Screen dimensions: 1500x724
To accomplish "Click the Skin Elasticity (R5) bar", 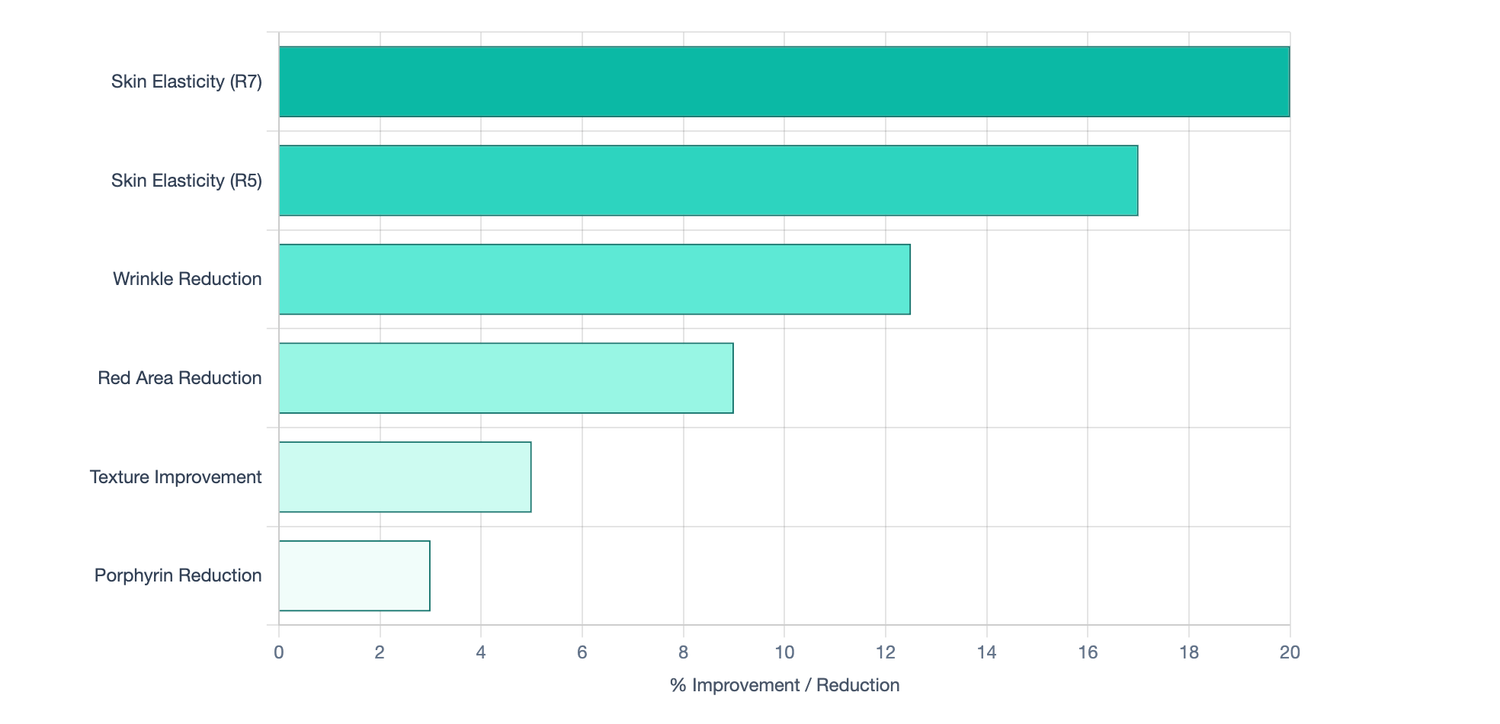I will click(x=708, y=181).
